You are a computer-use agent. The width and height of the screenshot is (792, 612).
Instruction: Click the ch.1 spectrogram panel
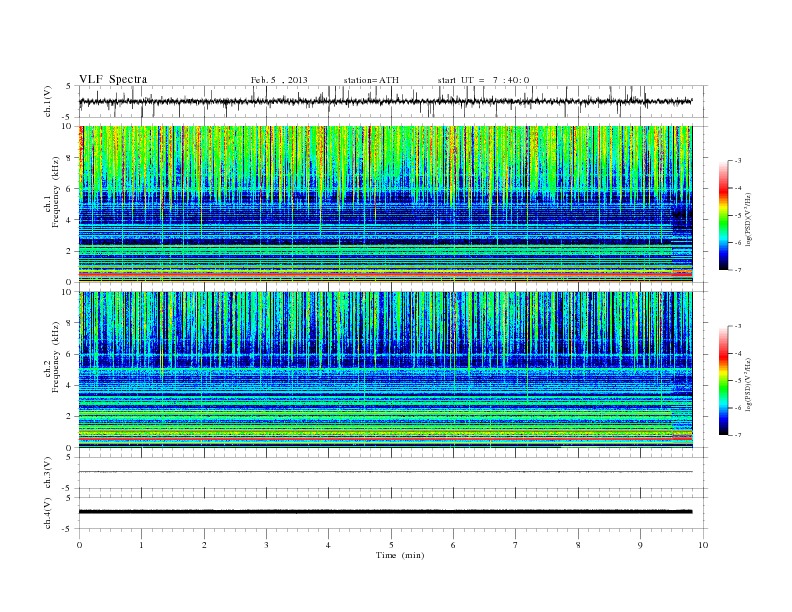click(386, 204)
